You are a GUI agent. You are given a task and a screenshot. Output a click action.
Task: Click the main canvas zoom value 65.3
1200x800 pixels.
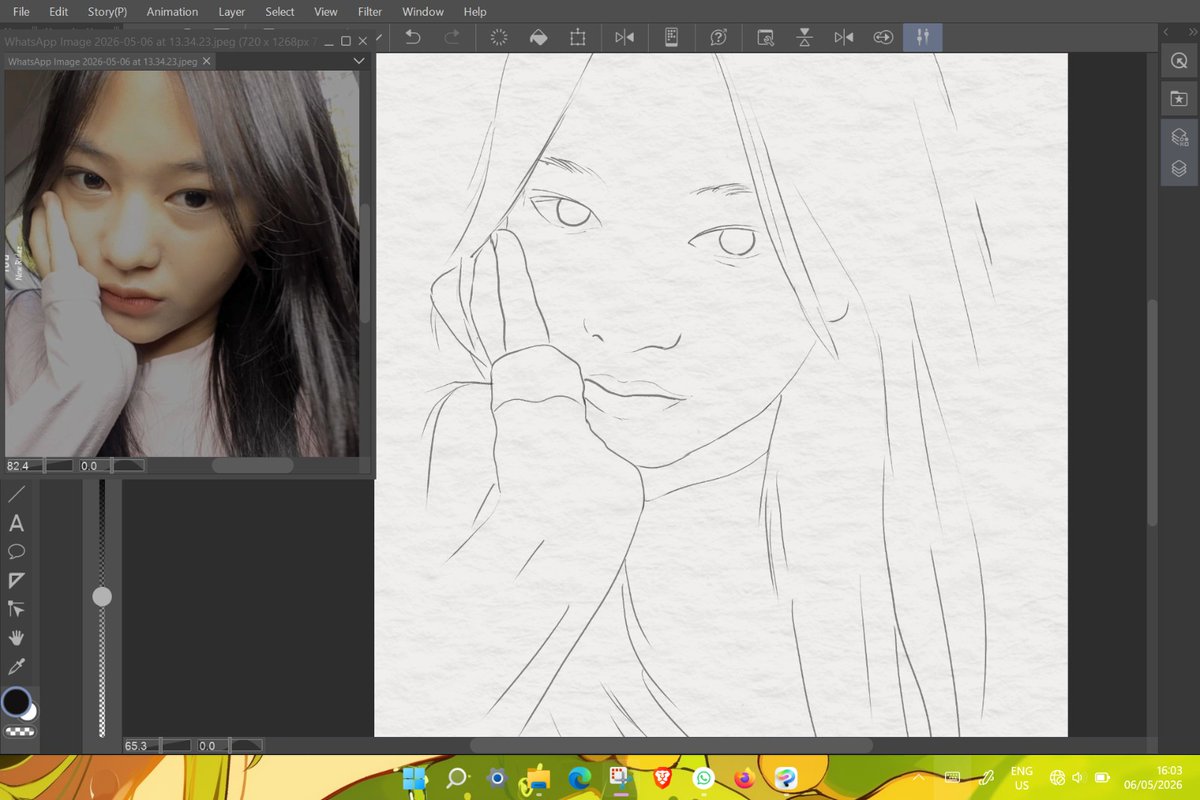coord(136,746)
